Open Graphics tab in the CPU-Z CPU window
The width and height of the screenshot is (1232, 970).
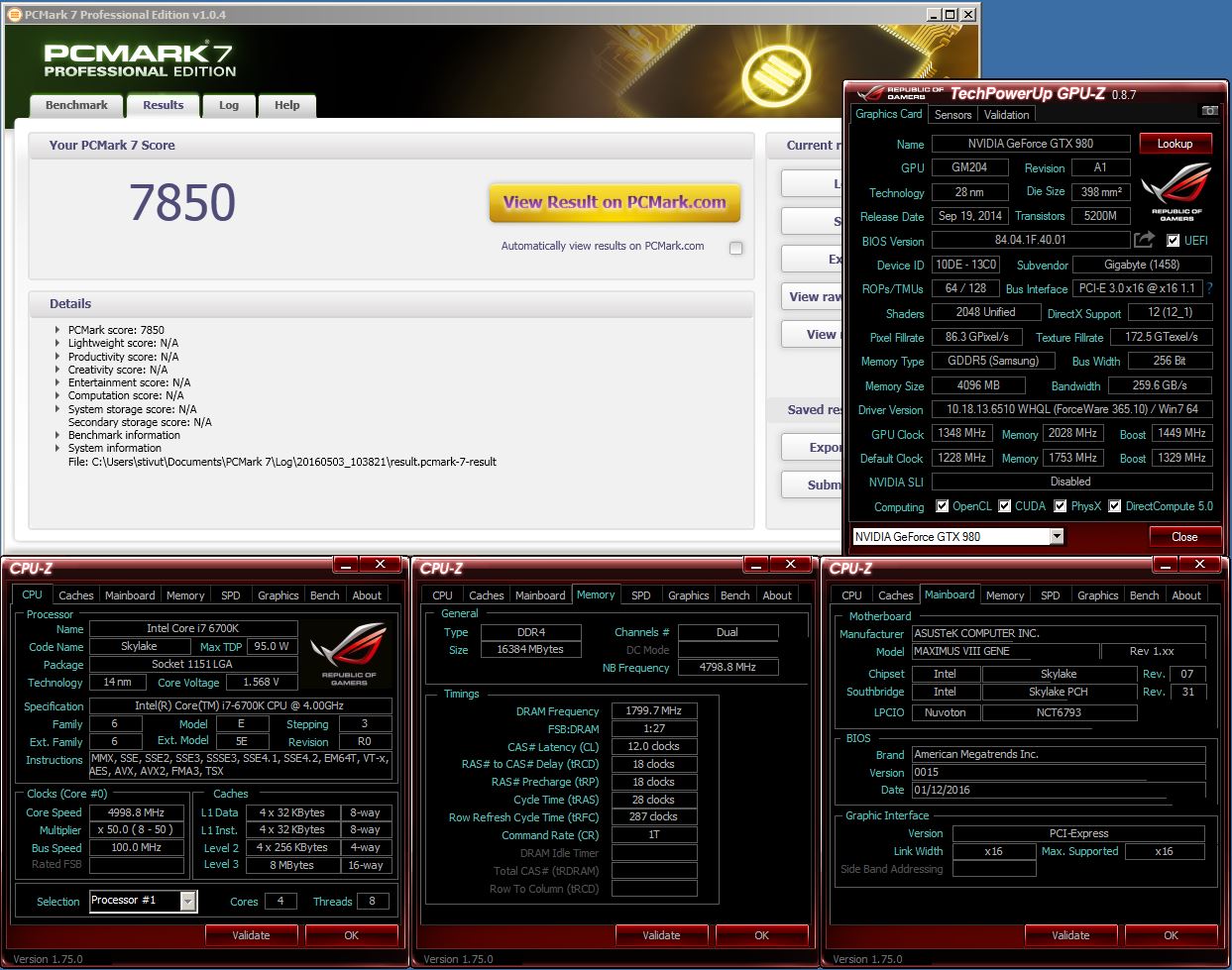(279, 595)
